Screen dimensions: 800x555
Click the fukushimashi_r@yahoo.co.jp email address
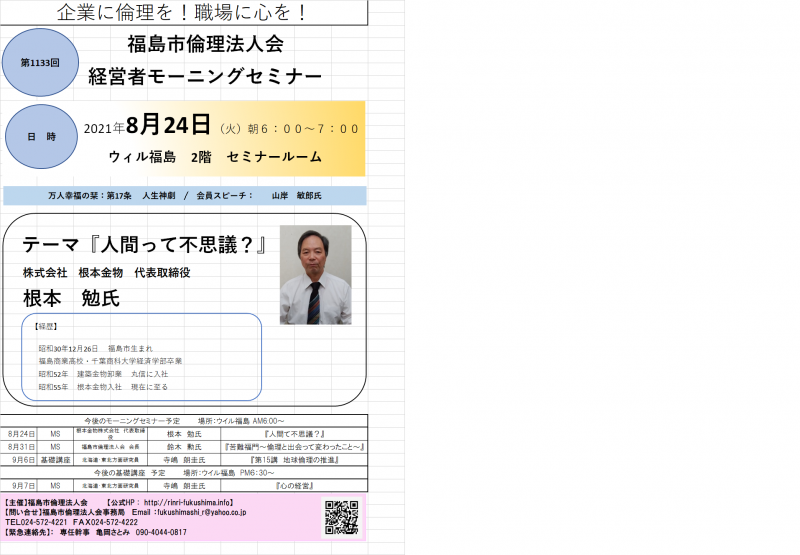[202, 512]
